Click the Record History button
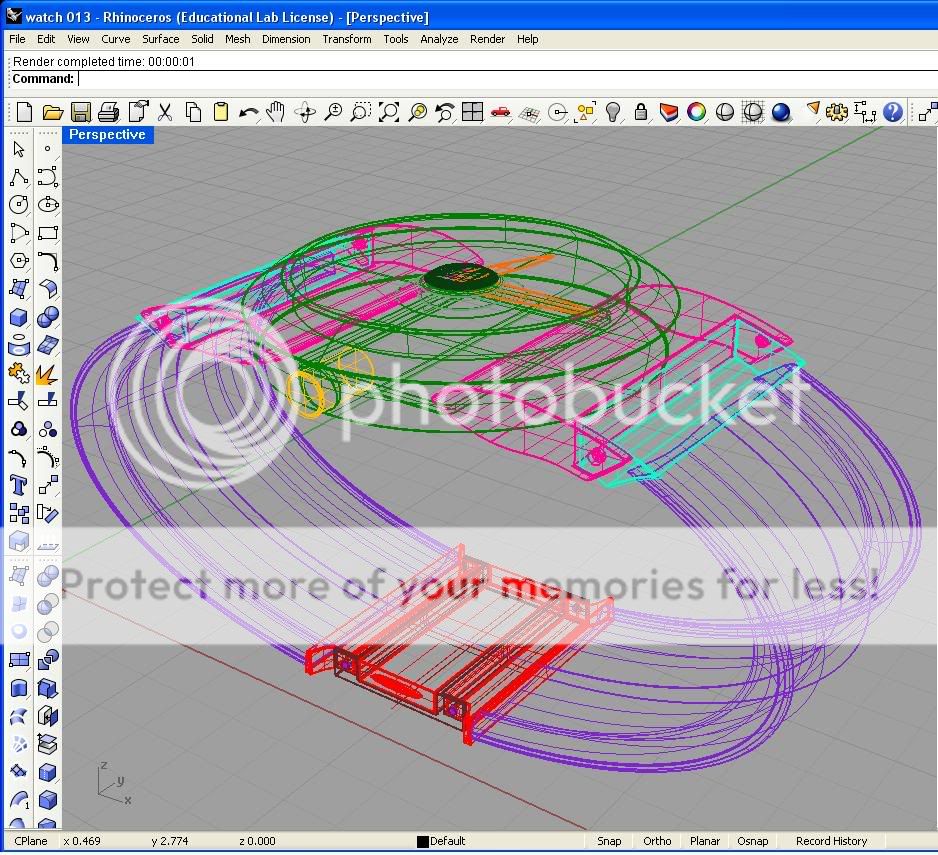Image resolution: width=938 pixels, height=855 pixels. click(831, 841)
